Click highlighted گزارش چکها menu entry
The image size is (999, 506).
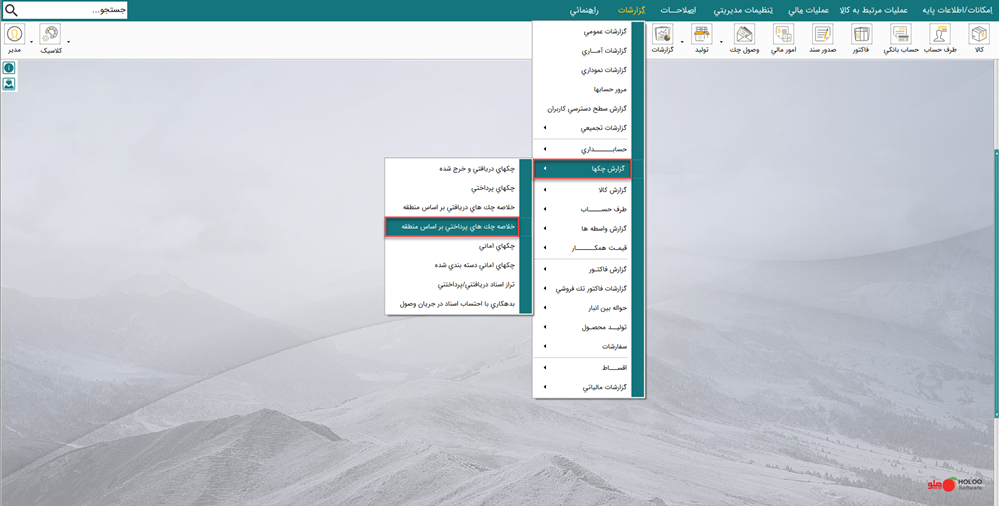tap(582, 169)
